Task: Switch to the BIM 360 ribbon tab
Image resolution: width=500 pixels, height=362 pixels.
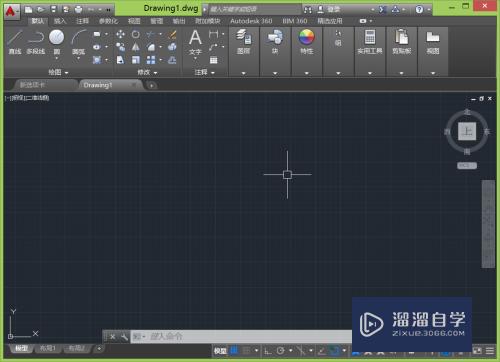Action: (x=295, y=21)
